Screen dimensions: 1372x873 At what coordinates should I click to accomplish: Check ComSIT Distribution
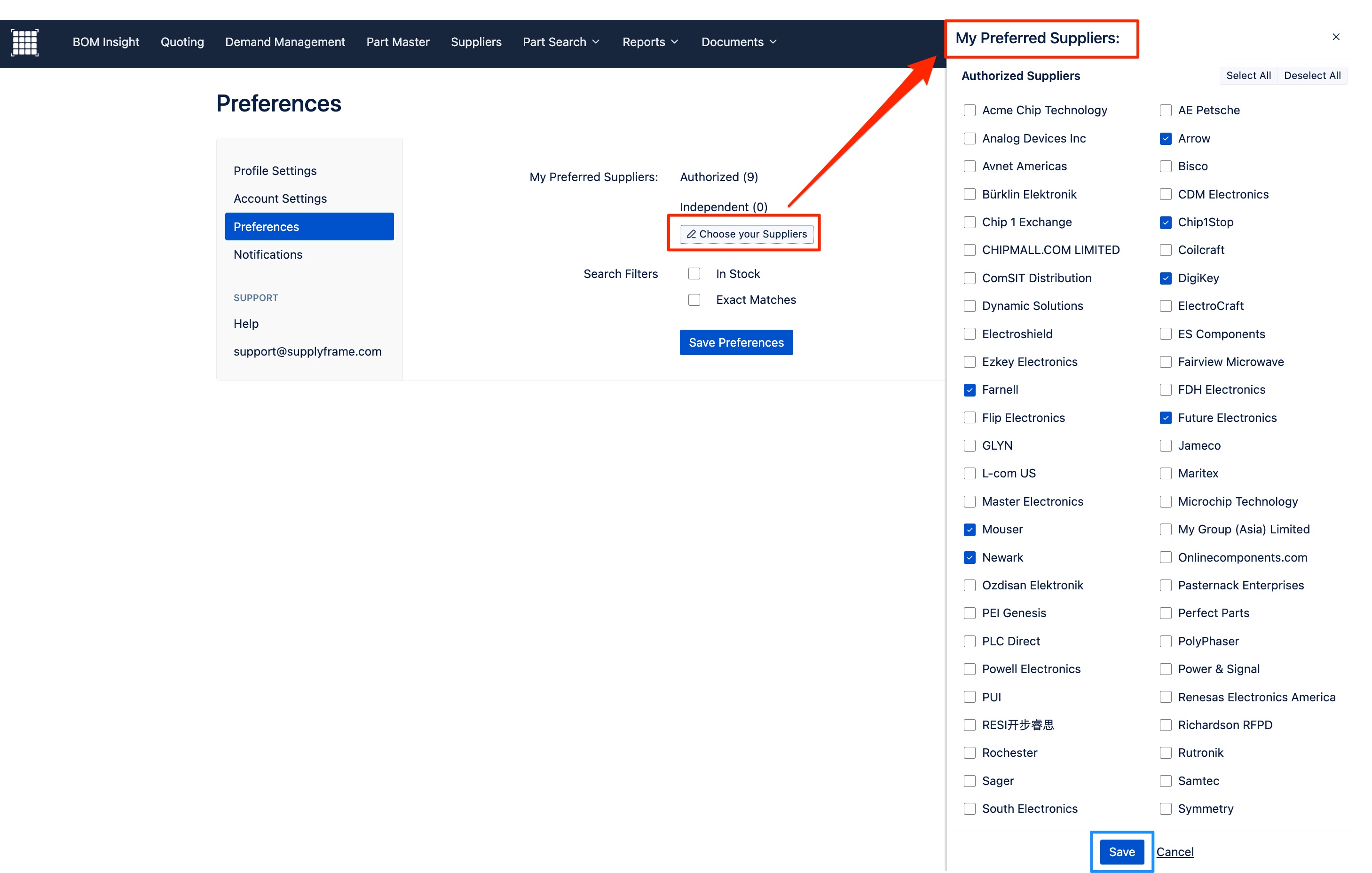coord(969,278)
